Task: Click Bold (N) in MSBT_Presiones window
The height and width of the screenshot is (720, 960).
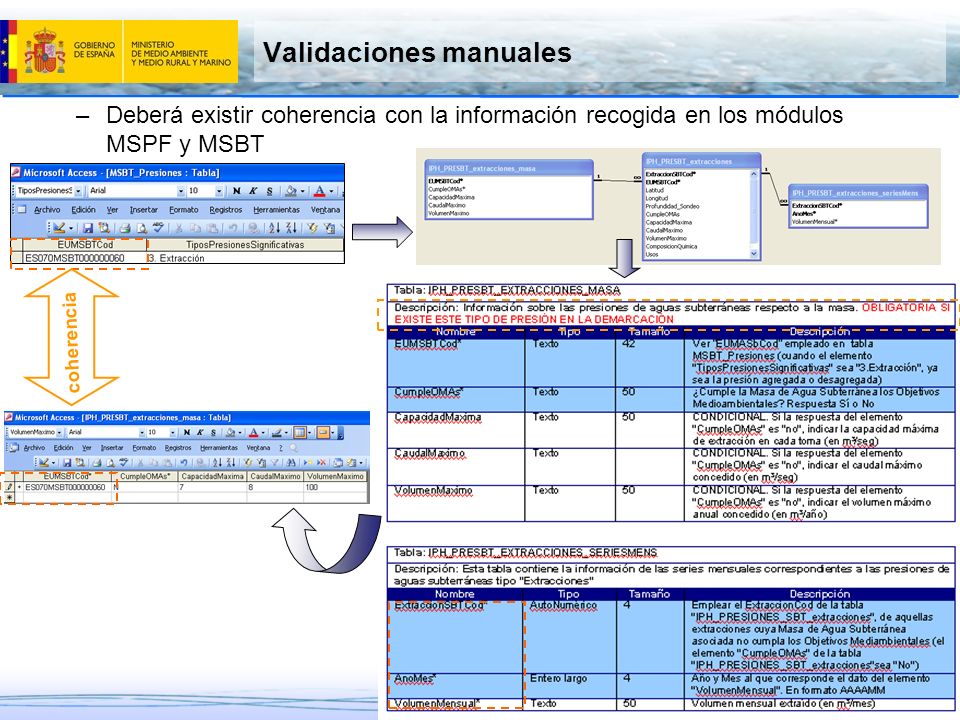Action: 236,191
